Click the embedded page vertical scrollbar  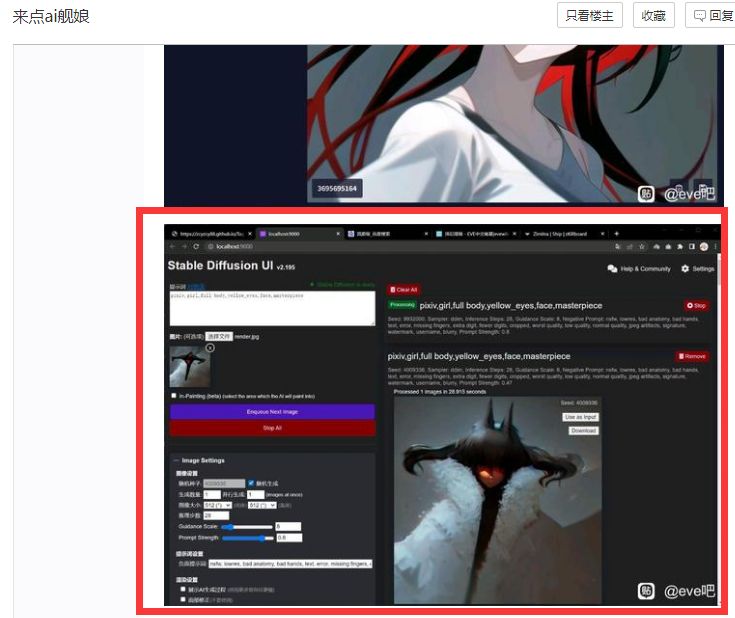717,429
